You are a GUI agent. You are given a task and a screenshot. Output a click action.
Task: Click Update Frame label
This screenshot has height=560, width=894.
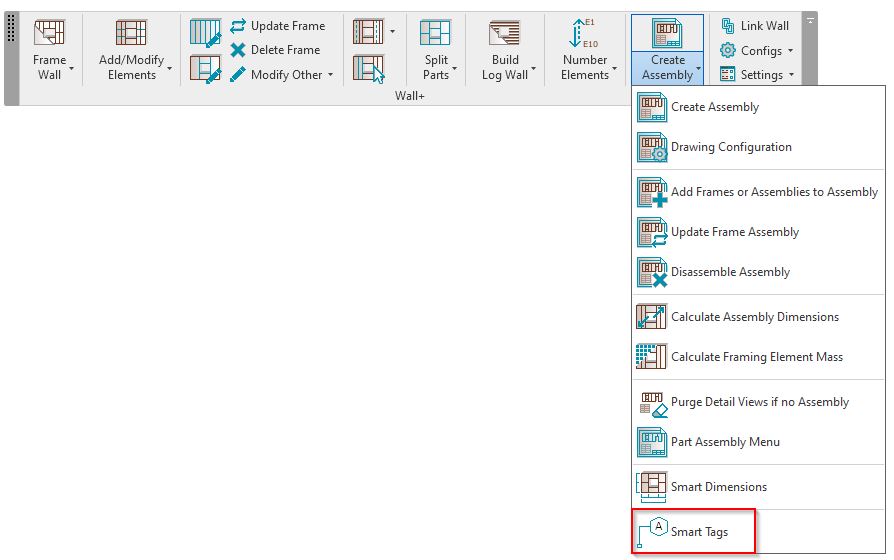pos(288,26)
